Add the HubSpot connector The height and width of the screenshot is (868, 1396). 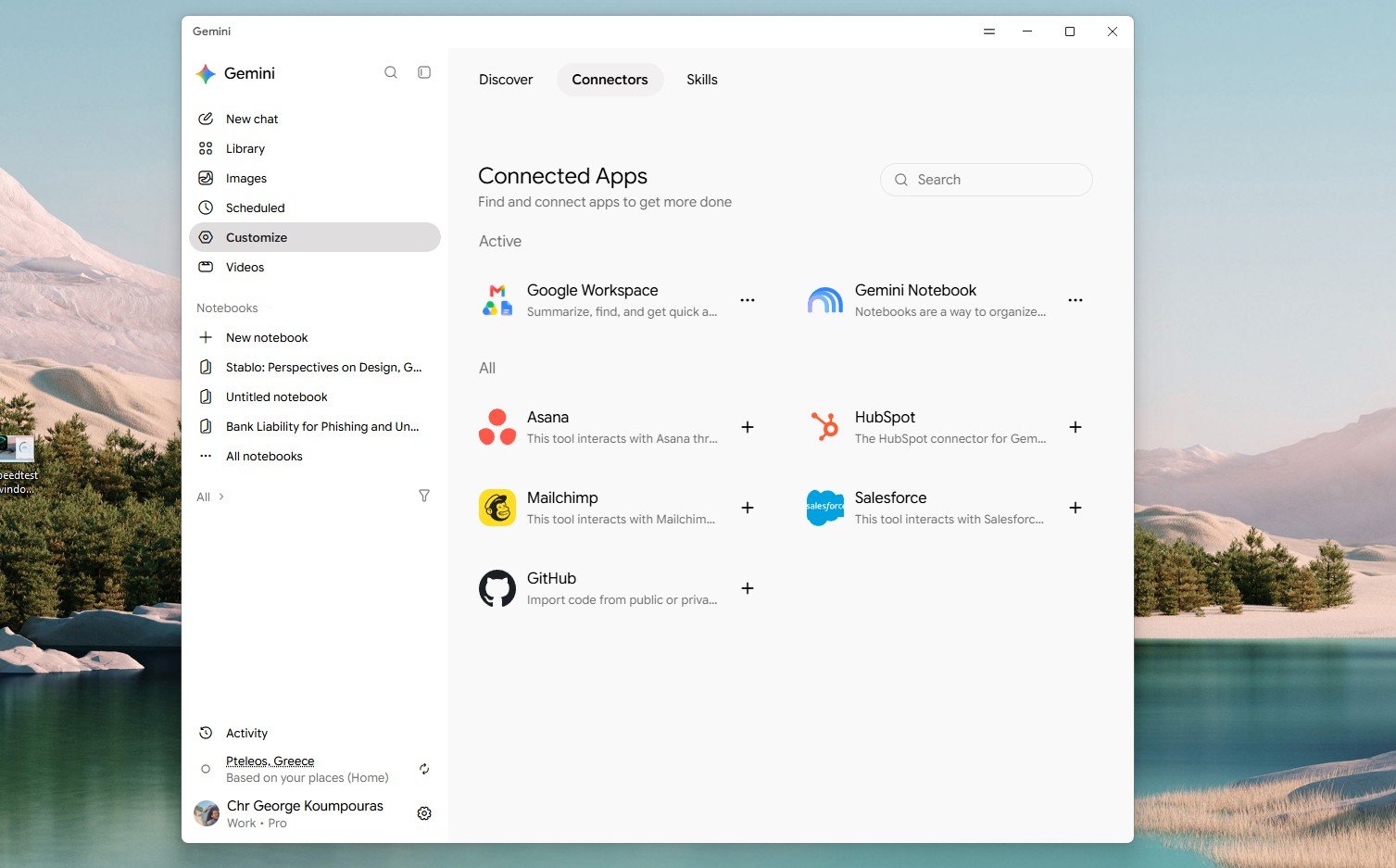[x=1075, y=427]
